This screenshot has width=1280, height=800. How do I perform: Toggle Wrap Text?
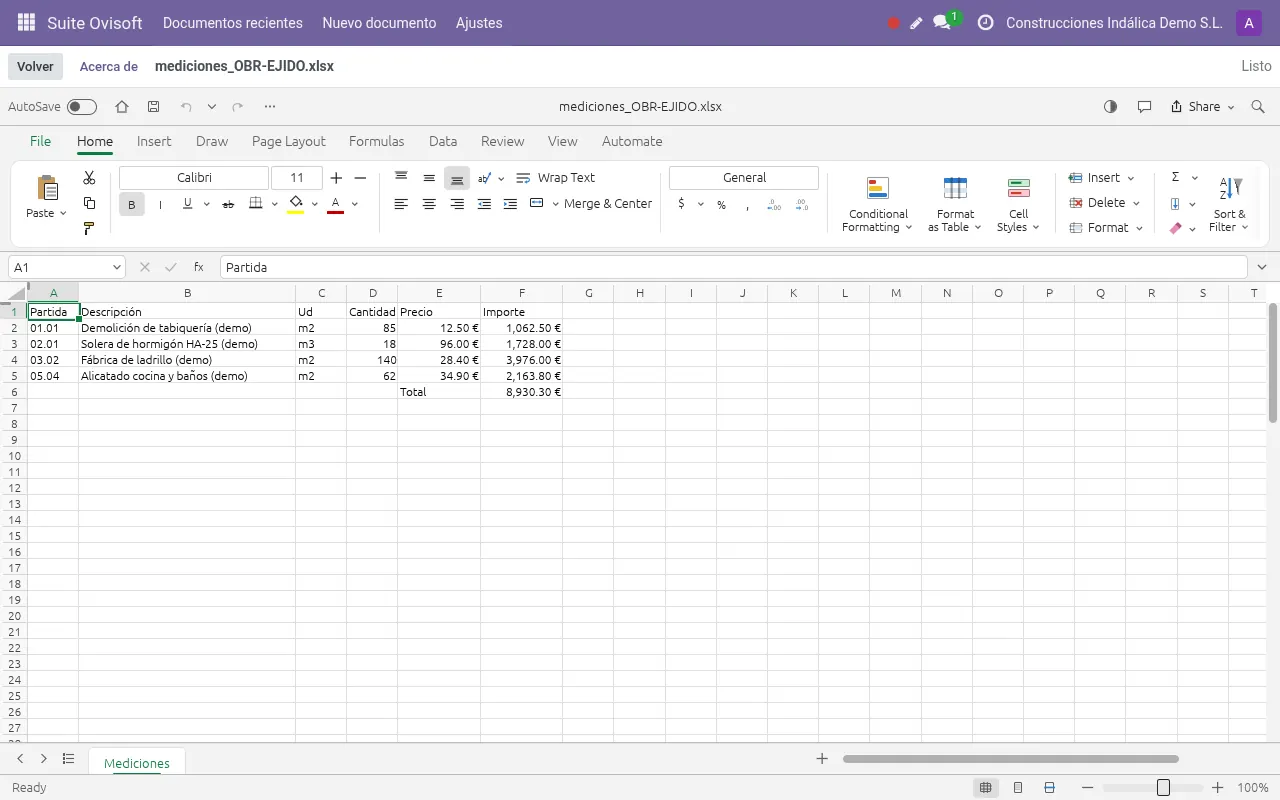pos(555,178)
